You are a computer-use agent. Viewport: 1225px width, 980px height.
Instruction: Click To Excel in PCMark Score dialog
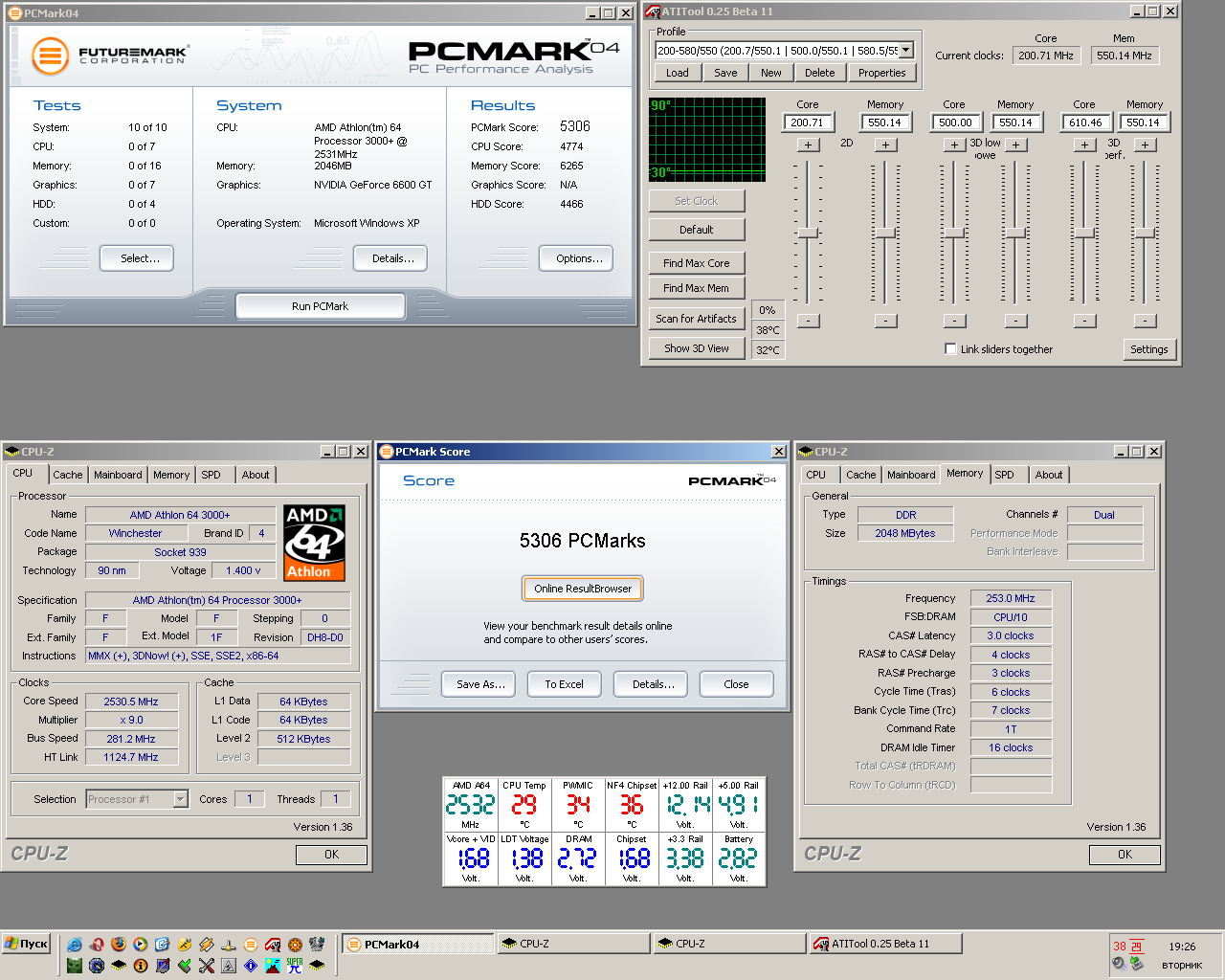coord(564,684)
